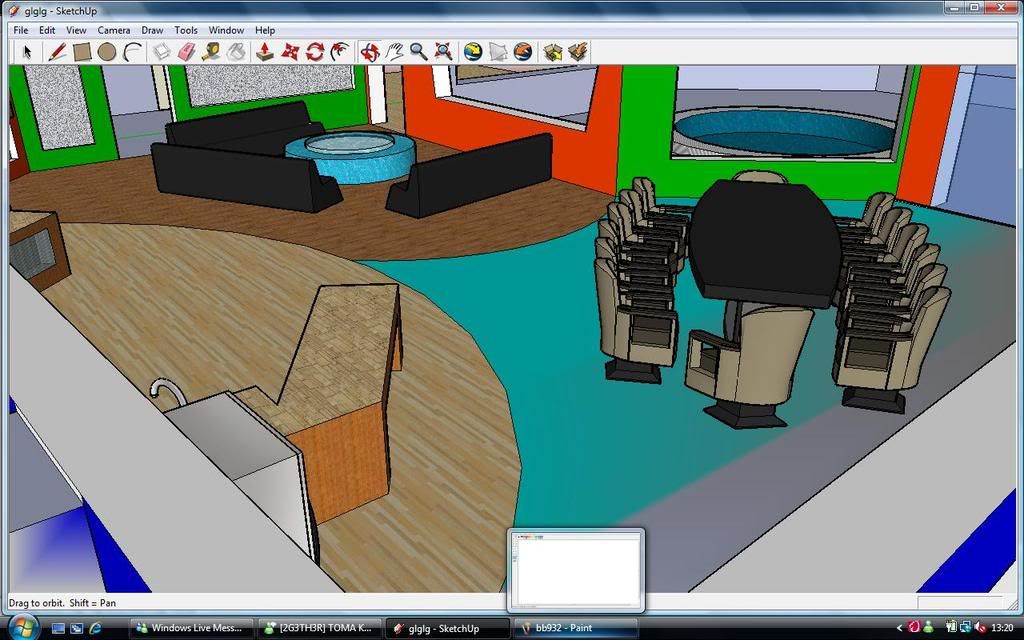
Task: Select the arrow Select tool
Action: (27, 51)
